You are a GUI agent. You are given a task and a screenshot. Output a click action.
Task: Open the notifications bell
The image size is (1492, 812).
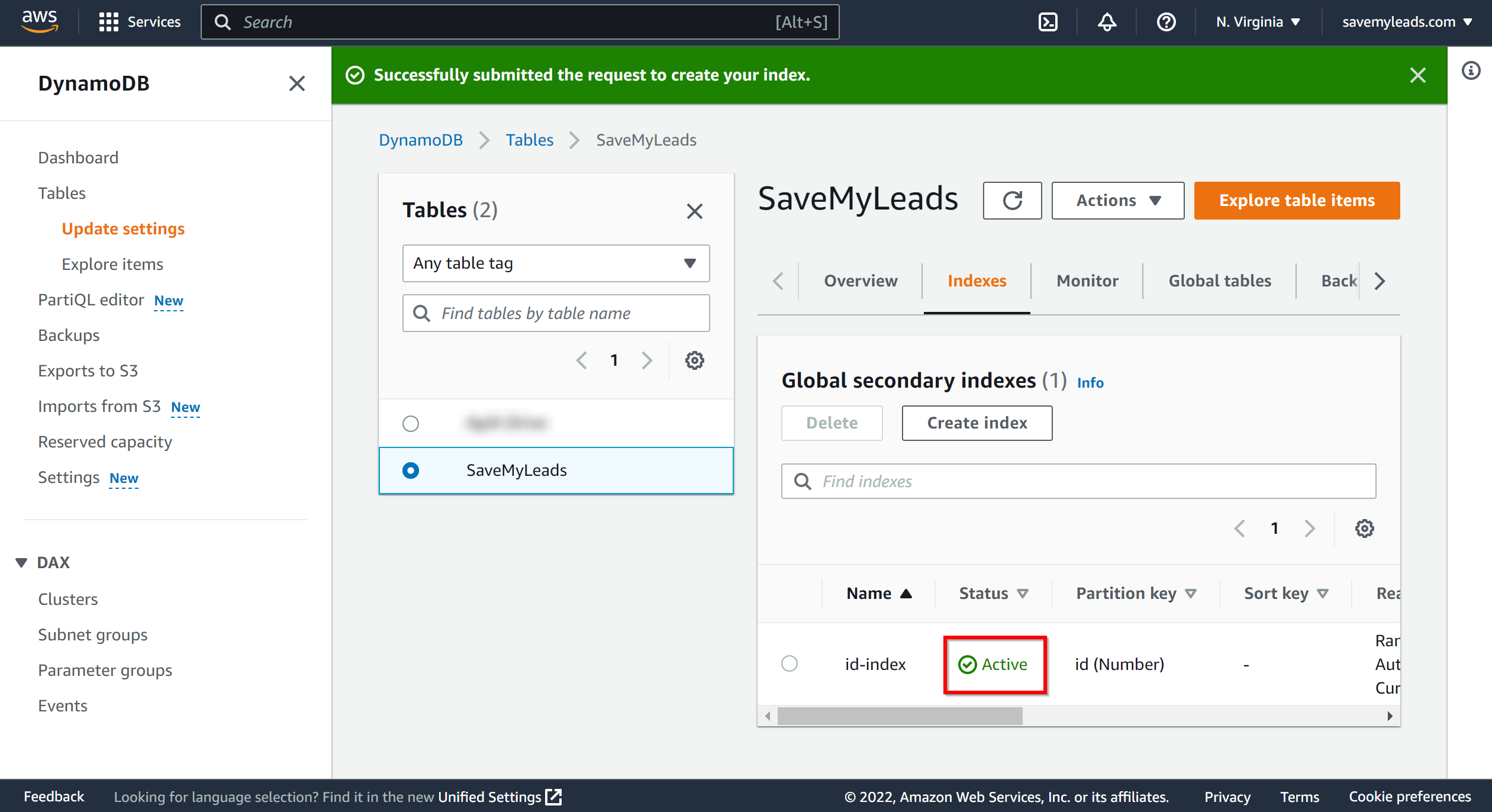coord(1107,22)
